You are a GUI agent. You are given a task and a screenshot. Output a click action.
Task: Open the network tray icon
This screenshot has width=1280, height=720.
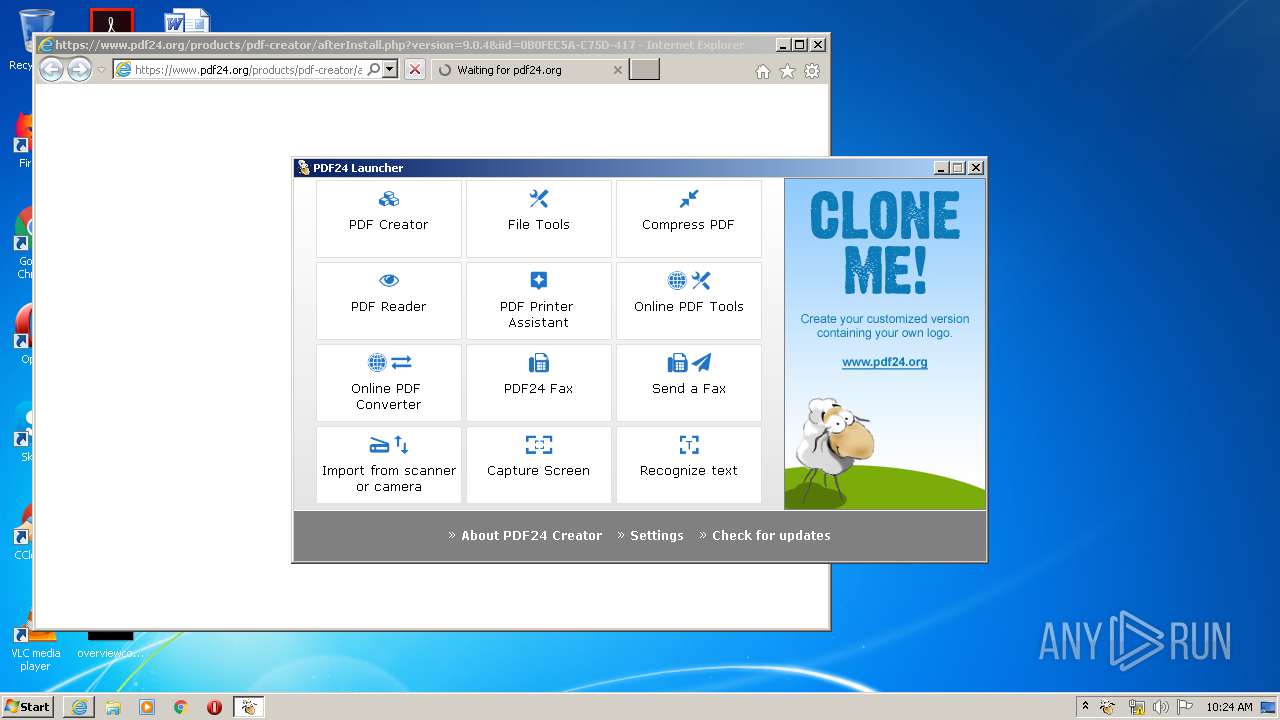point(1136,707)
